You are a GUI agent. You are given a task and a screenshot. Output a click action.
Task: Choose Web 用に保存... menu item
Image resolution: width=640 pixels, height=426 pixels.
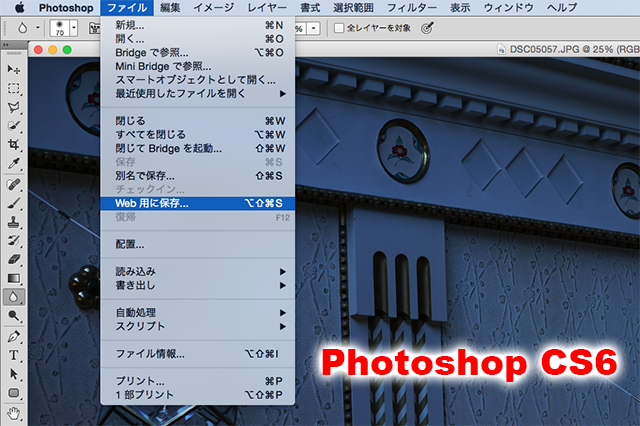[x=198, y=203]
